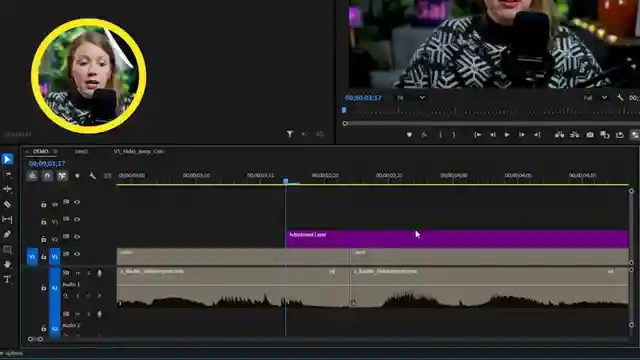Add a marker in timeline header

[x=77, y=176]
